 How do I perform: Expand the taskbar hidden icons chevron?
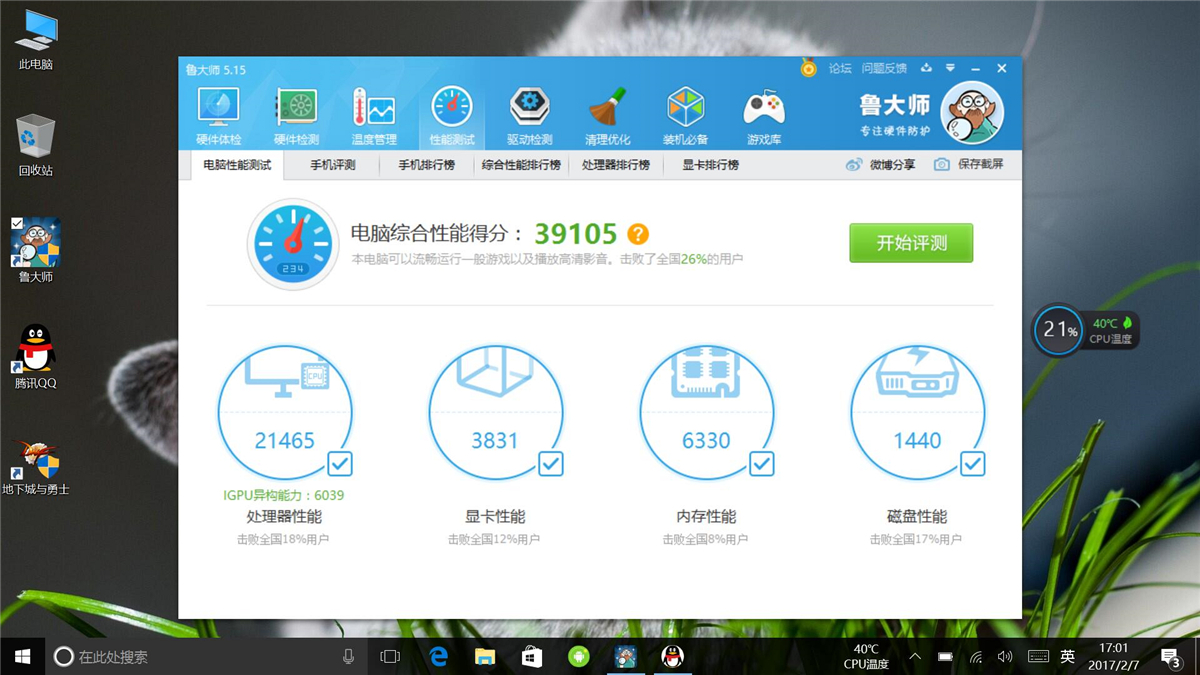[914, 657]
